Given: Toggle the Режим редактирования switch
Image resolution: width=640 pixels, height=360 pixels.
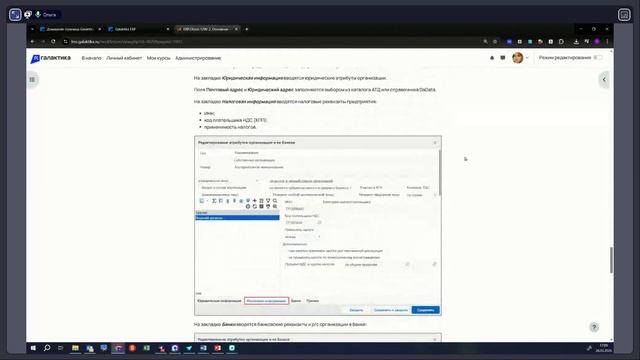Looking at the screenshot, I should pos(598,58).
